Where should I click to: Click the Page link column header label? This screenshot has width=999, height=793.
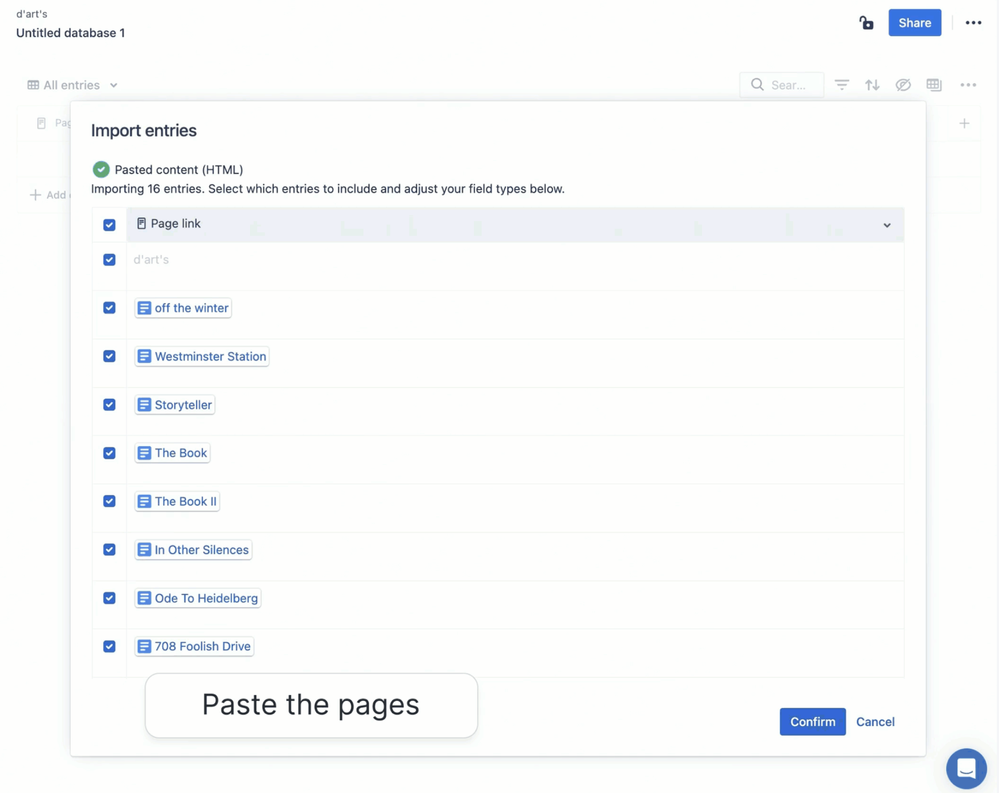tap(175, 224)
